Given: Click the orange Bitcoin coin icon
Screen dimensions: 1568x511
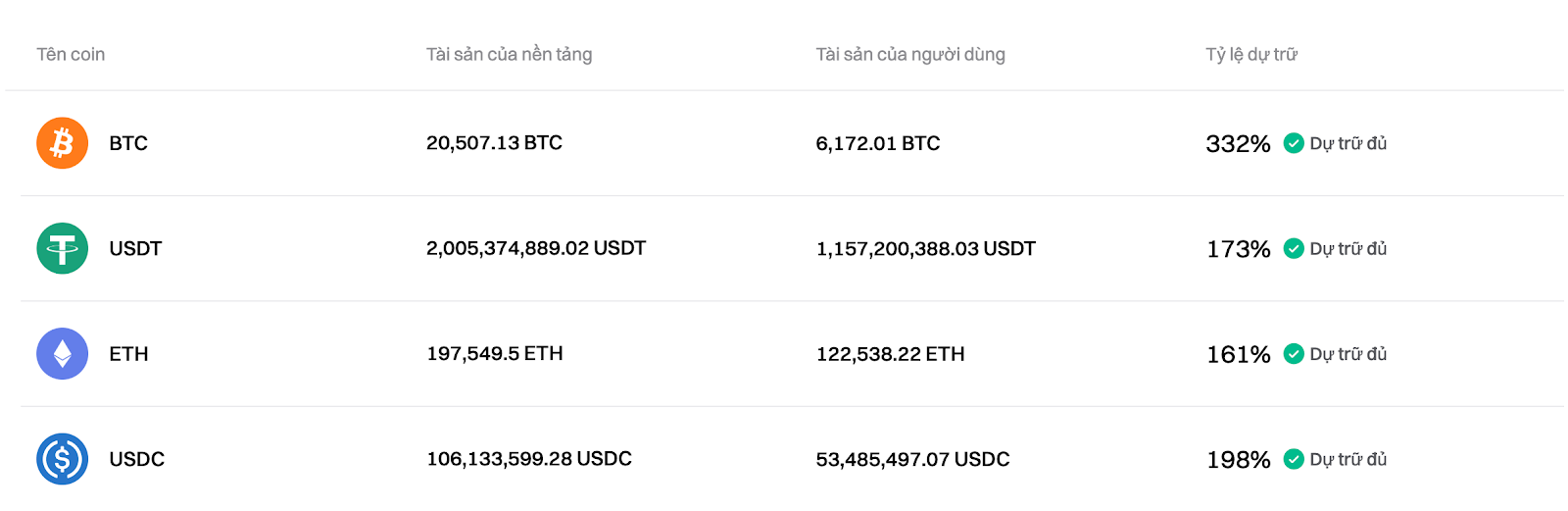Looking at the screenshot, I should tap(63, 143).
